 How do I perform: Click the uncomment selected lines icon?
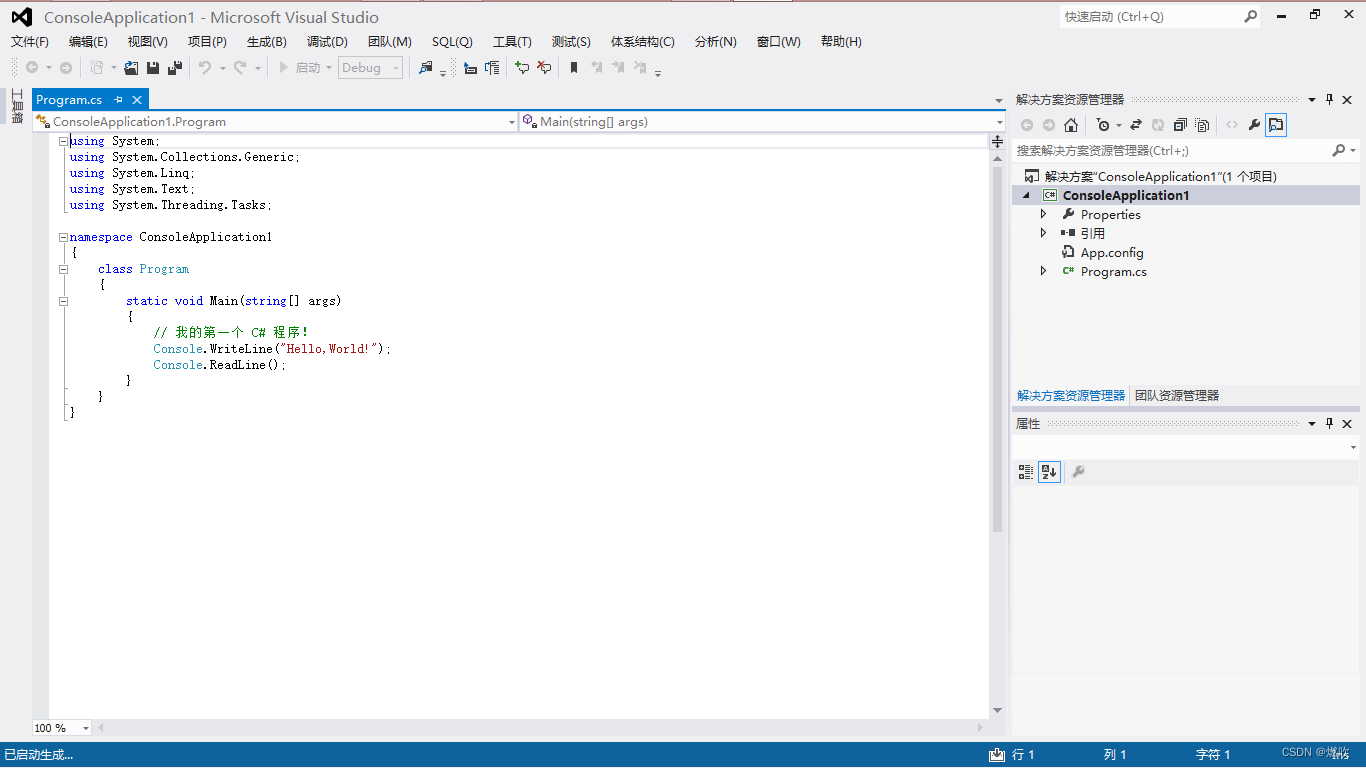click(x=544, y=68)
